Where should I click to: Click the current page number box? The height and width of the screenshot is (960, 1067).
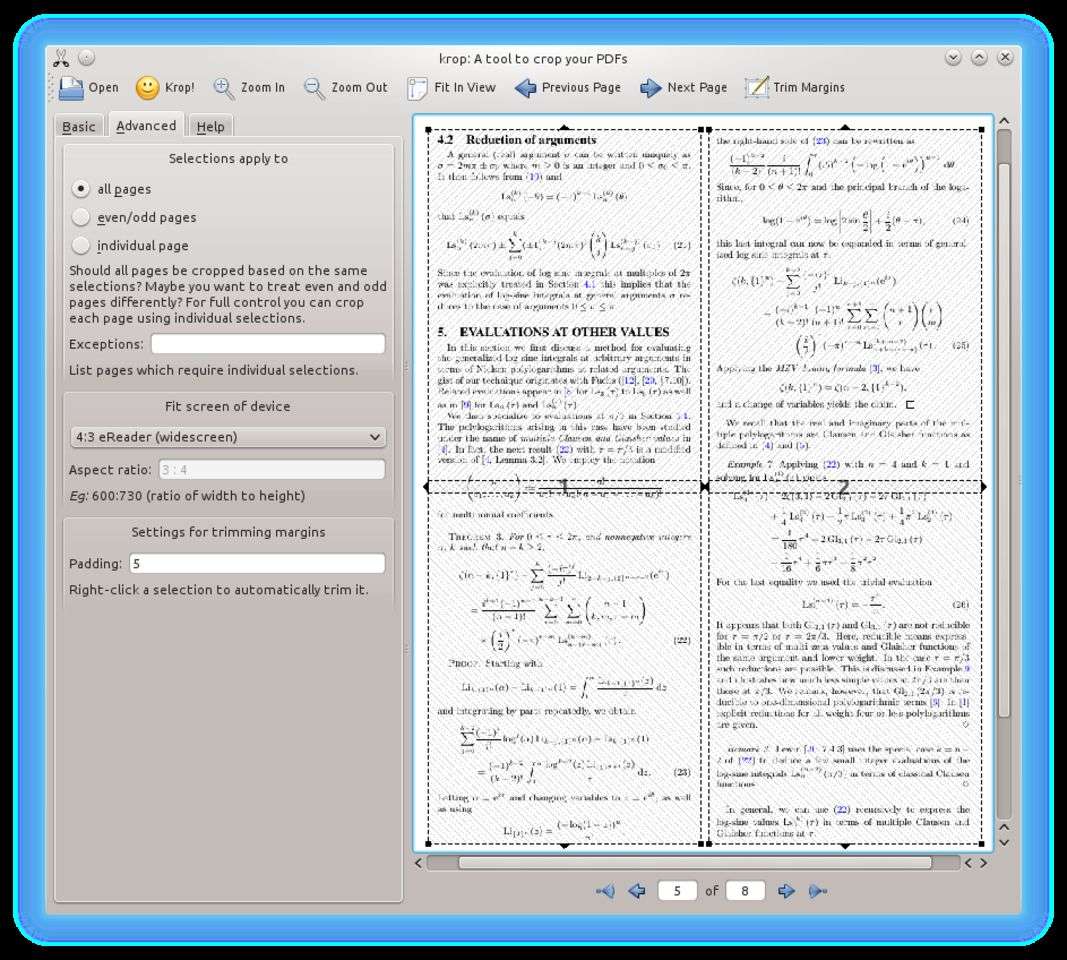(677, 890)
